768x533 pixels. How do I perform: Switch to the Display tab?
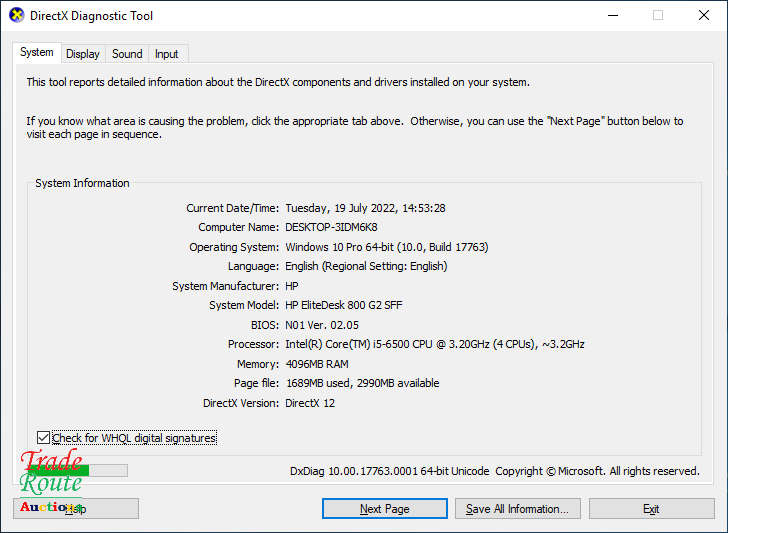coord(83,54)
